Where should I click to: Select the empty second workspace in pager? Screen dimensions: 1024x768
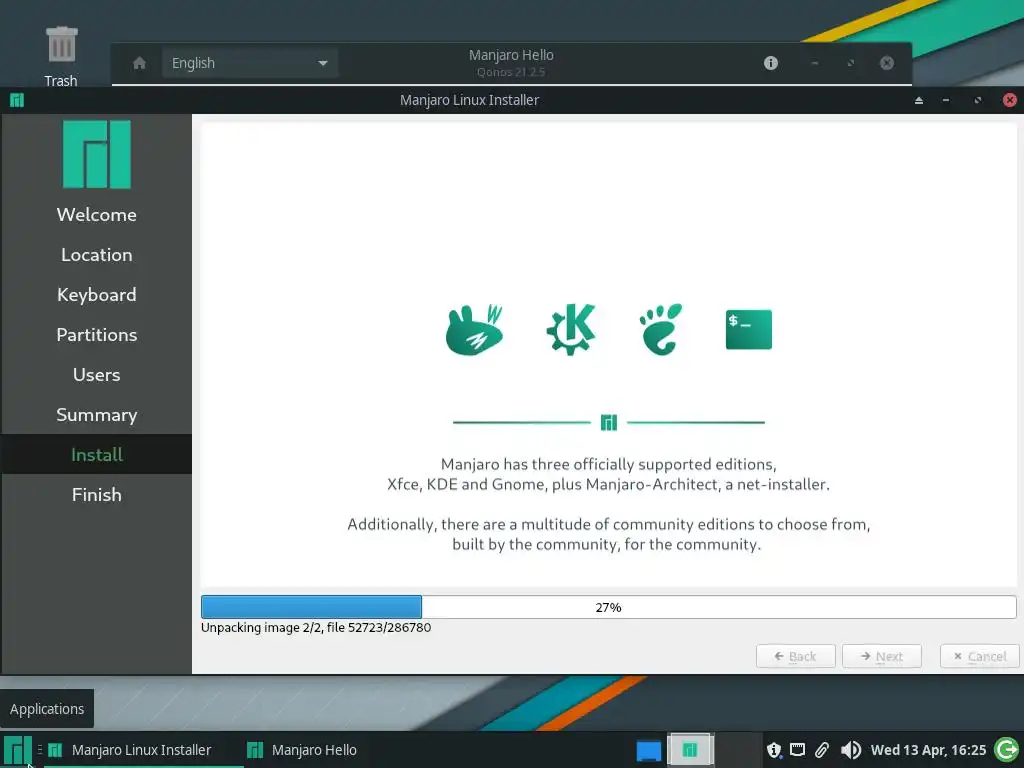(x=738, y=750)
